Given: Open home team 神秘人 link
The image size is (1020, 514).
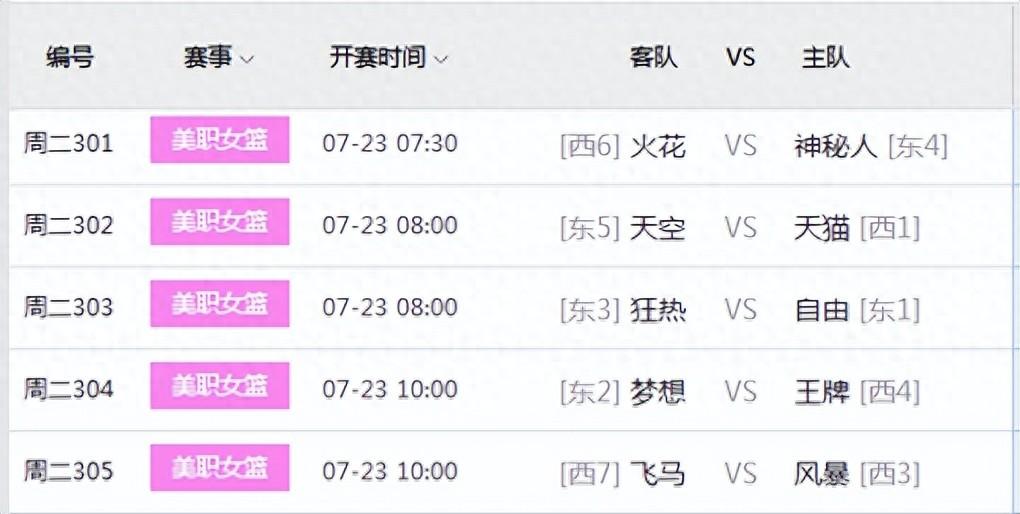Looking at the screenshot, I should (x=835, y=147).
